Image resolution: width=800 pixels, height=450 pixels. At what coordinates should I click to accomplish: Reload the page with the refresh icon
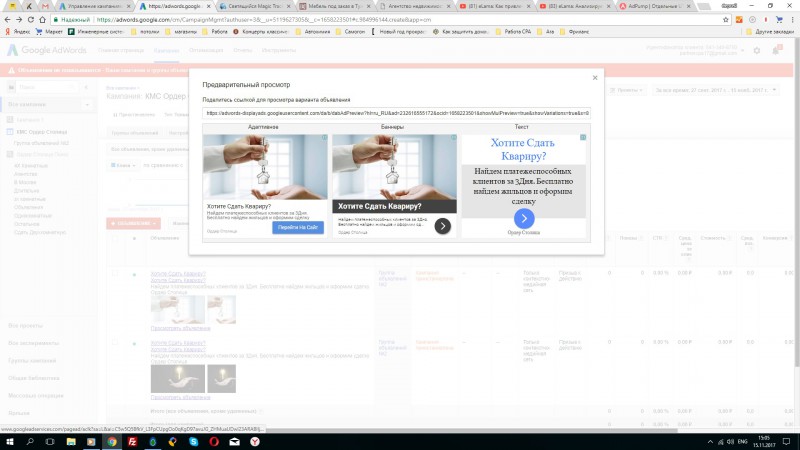[x=31, y=19]
